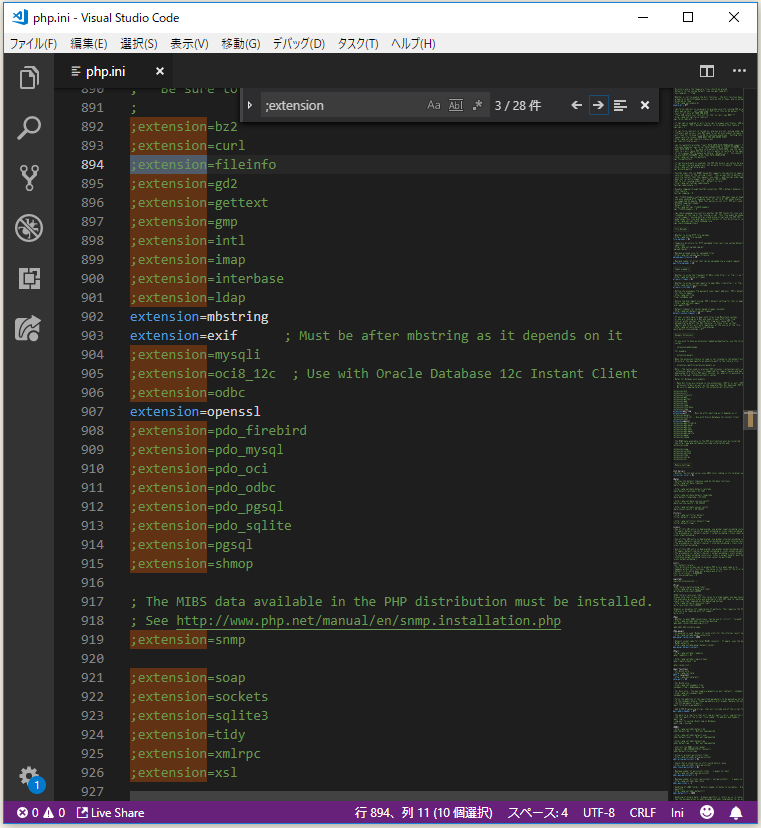The width and height of the screenshot is (761, 828).
Task: Change language mode Ini
Action: [677, 813]
